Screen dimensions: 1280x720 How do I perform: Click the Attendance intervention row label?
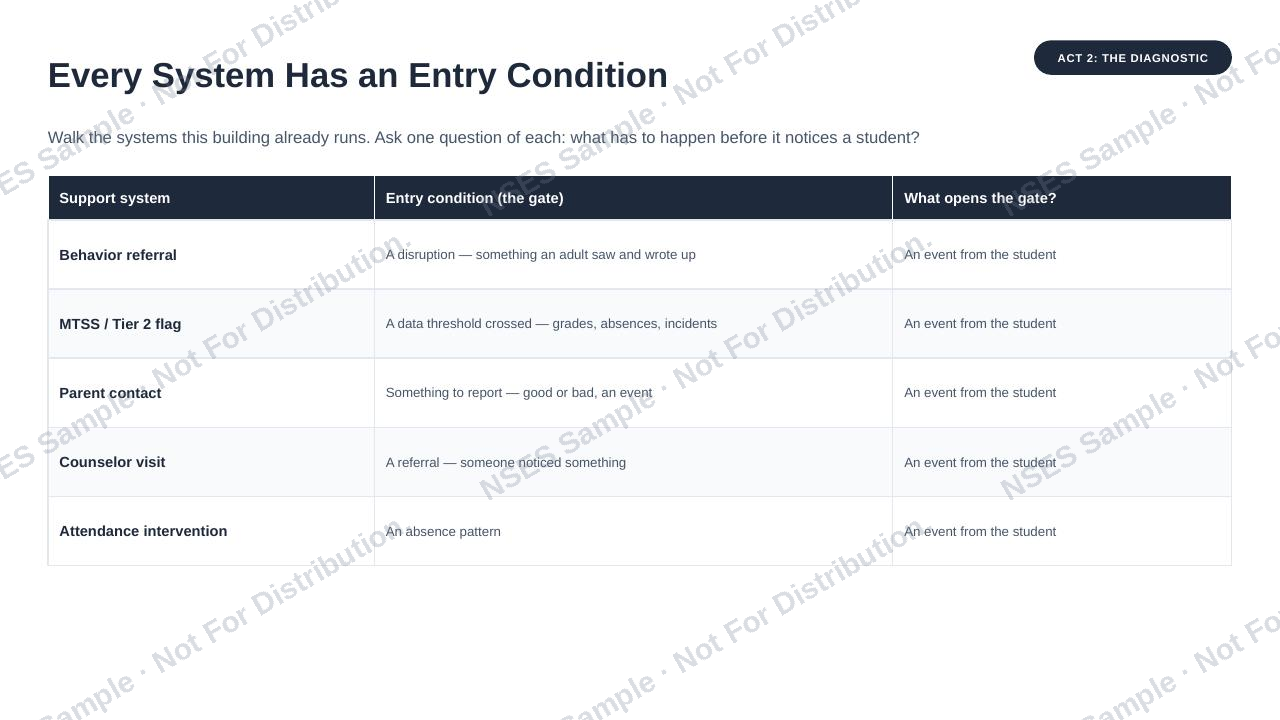(x=143, y=531)
